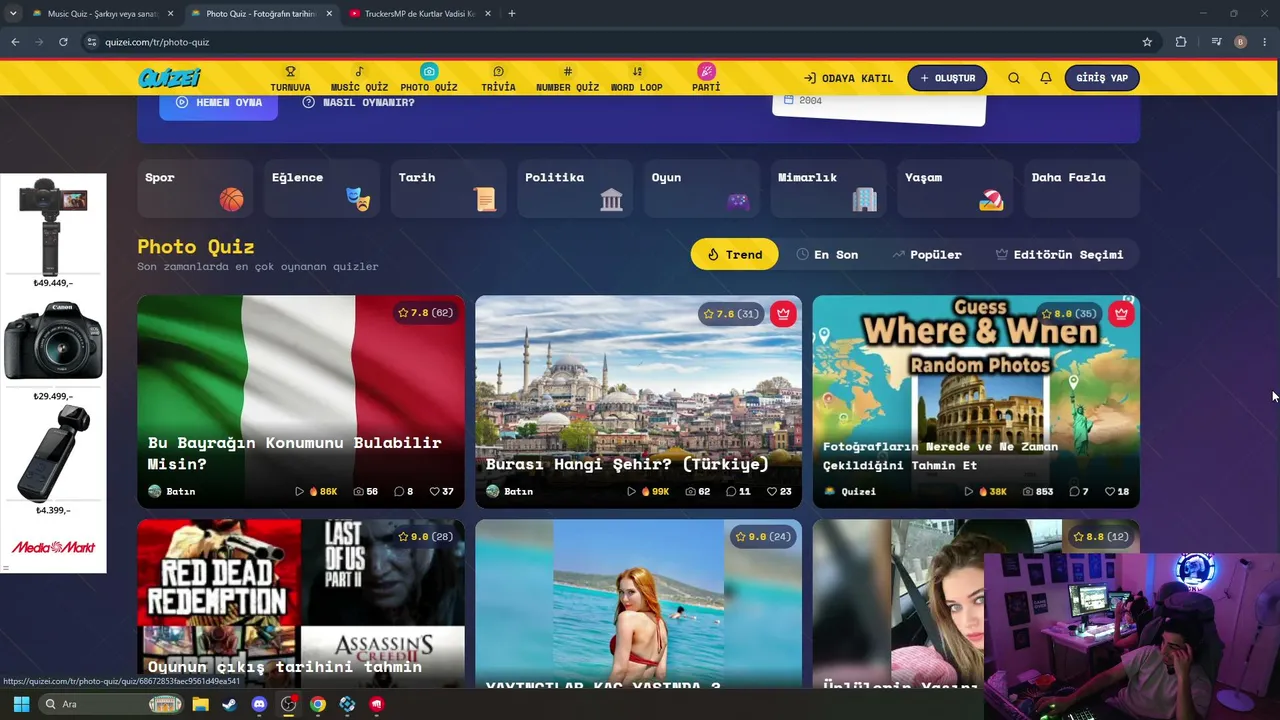The image size is (1280, 720).
Task: Open the notifications bell icon
Action: 1046,78
